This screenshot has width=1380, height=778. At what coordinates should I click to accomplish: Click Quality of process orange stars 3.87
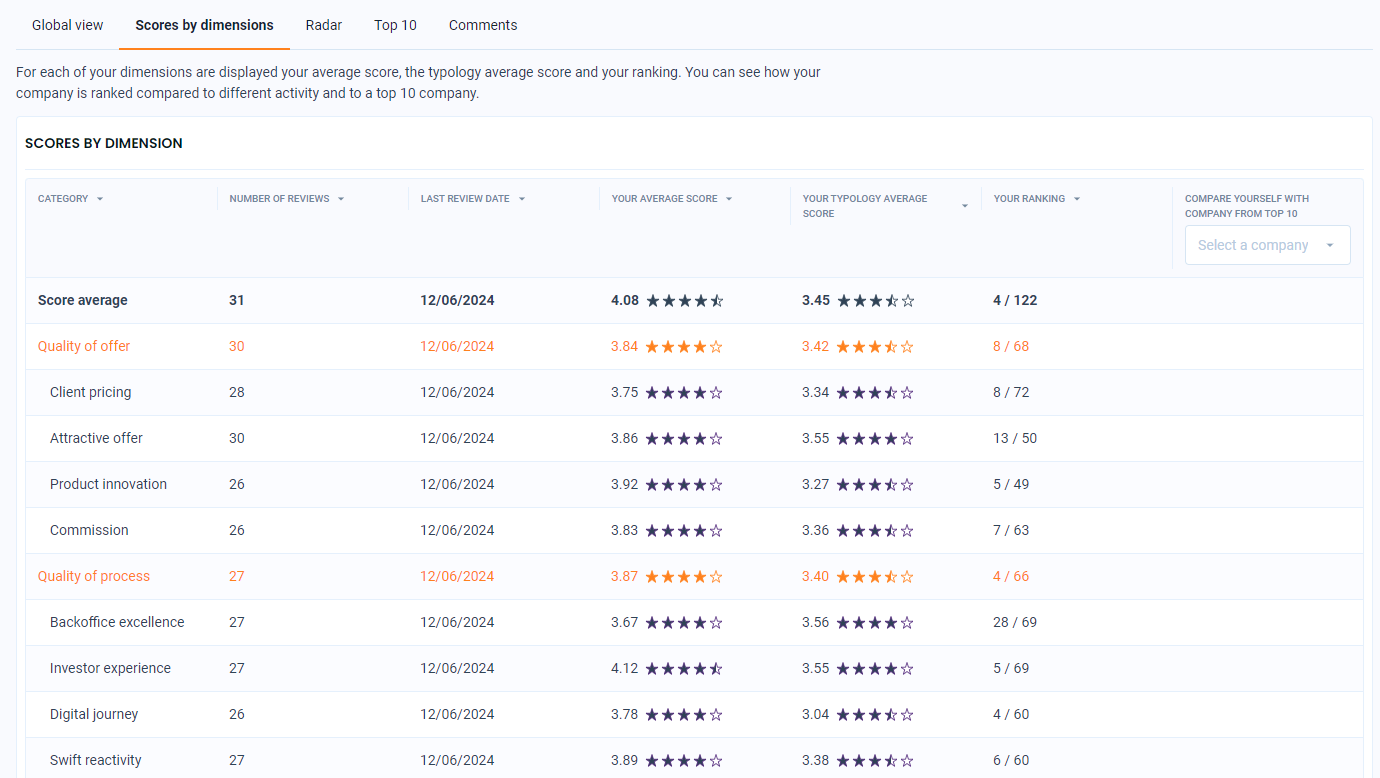[x=684, y=576]
